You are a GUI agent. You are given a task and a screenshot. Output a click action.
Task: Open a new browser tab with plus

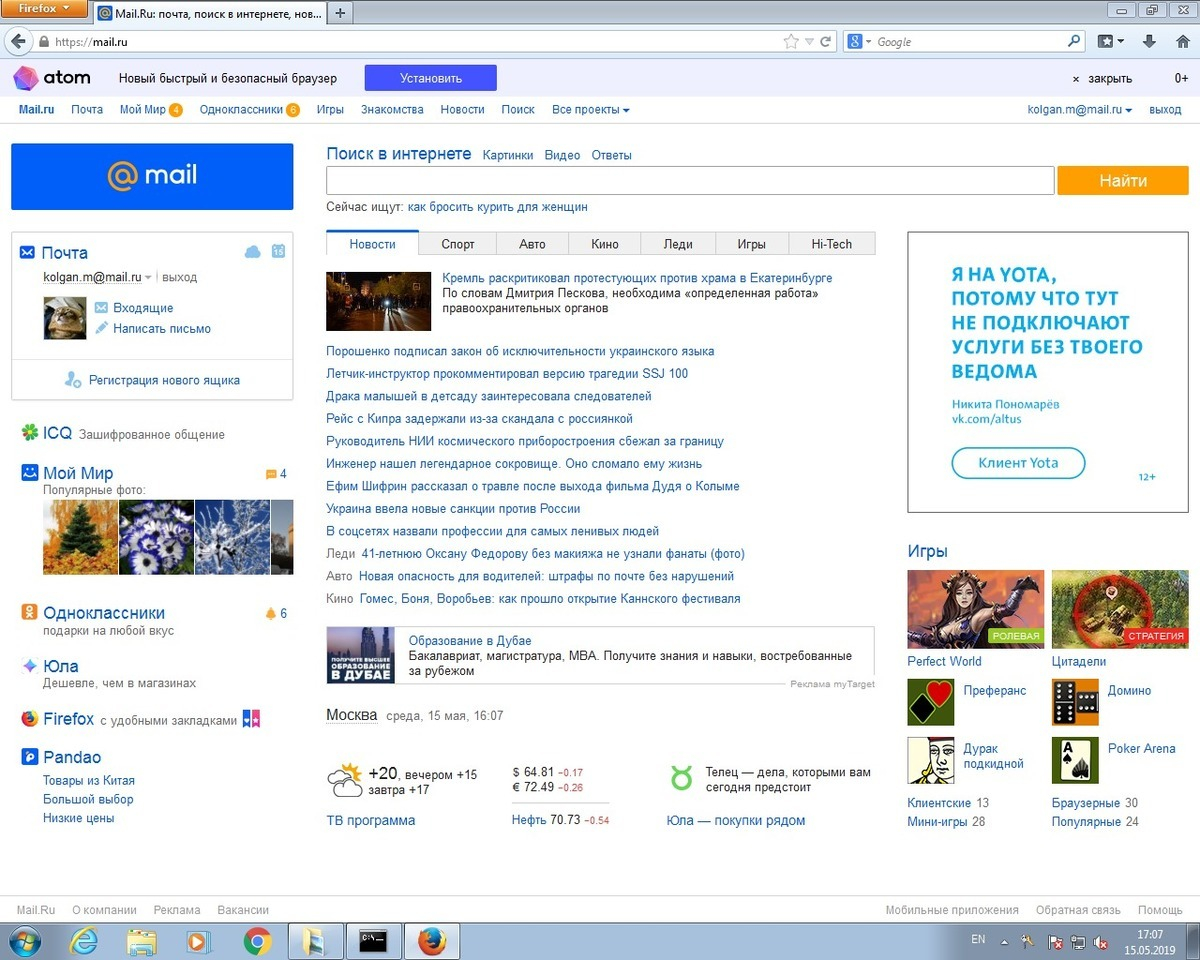(x=340, y=13)
